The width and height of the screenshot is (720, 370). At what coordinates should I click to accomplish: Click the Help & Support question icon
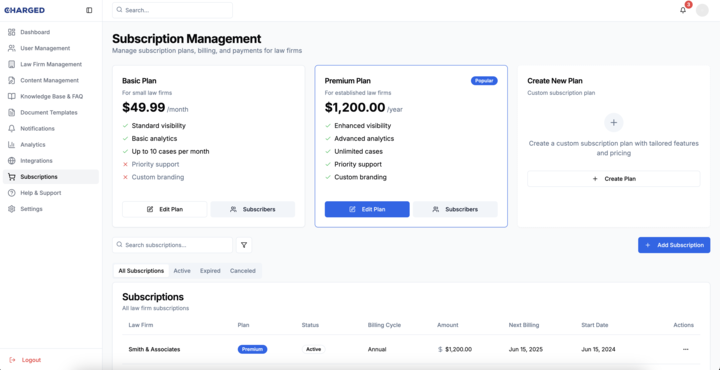[x=11, y=193]
